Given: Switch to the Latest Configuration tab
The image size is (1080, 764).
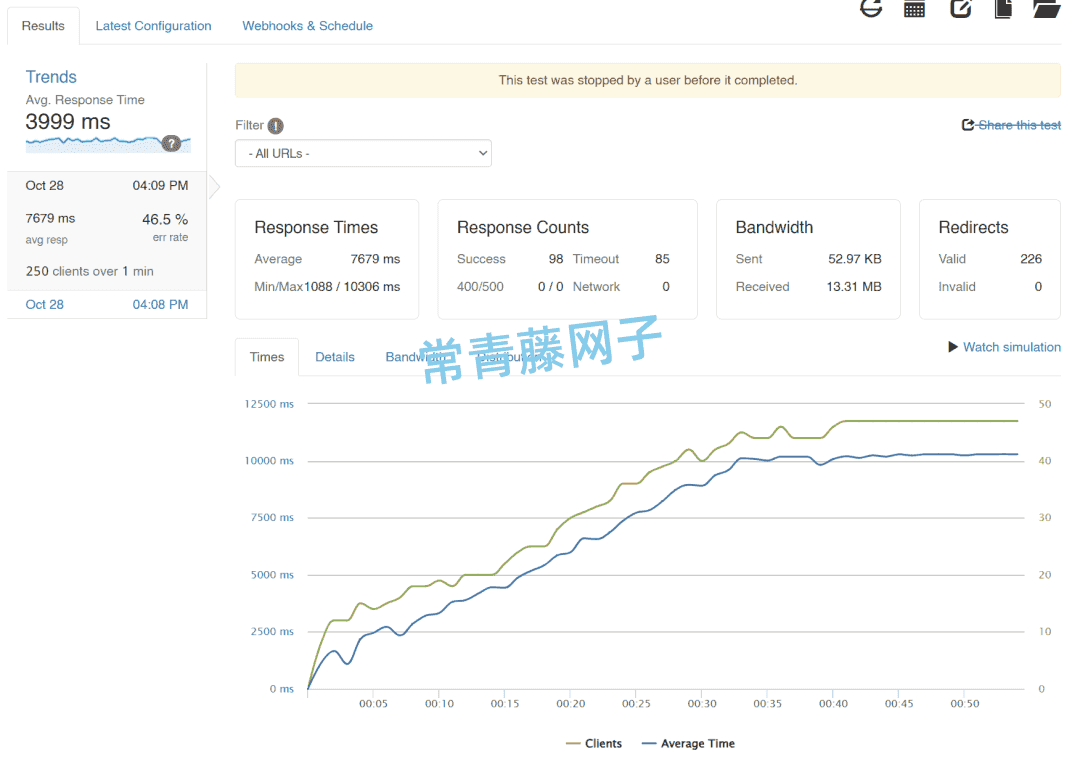Looking at the screenshot, I should pos(153,26).
